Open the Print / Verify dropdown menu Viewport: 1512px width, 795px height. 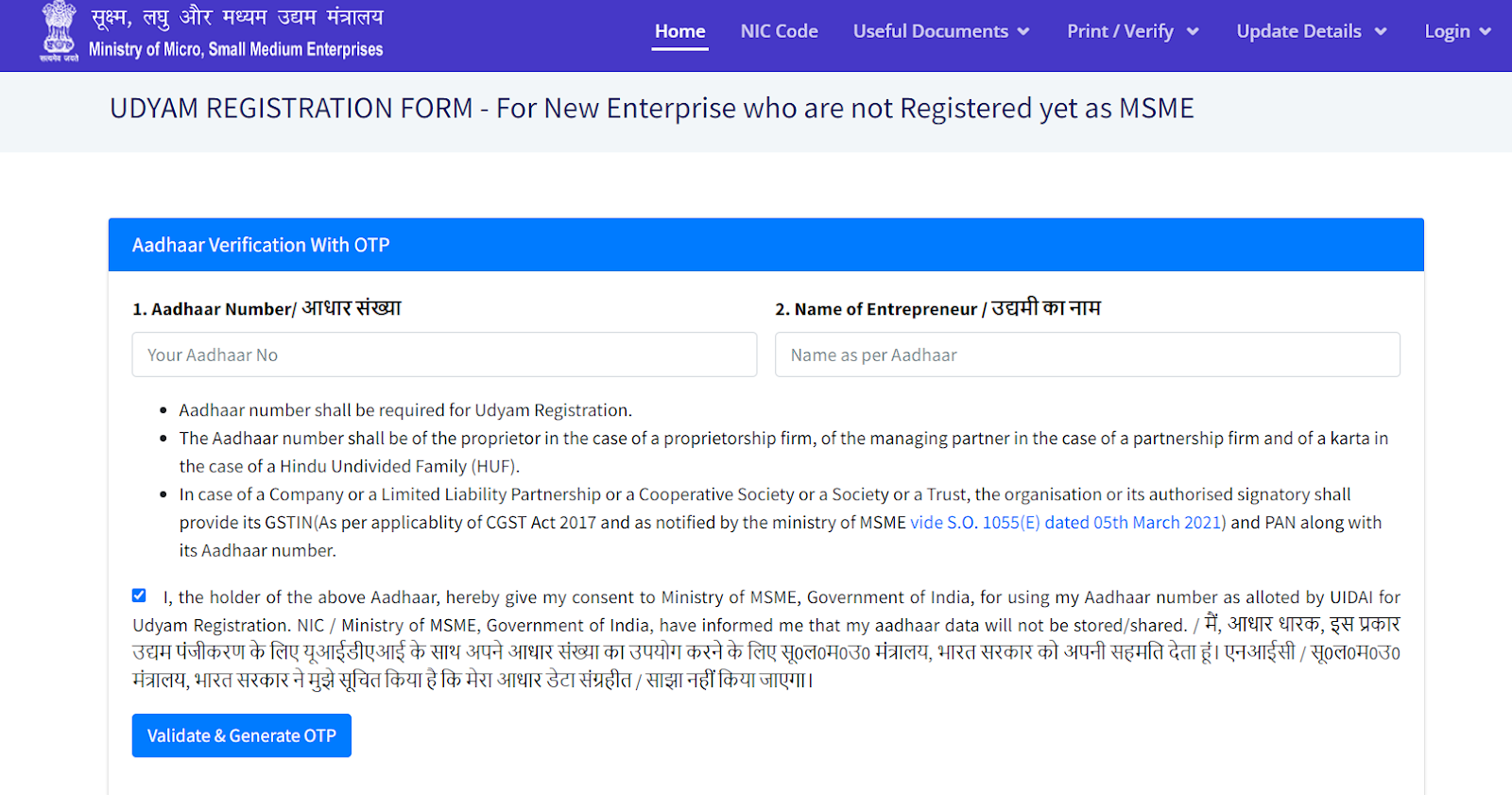point(1133,31)
